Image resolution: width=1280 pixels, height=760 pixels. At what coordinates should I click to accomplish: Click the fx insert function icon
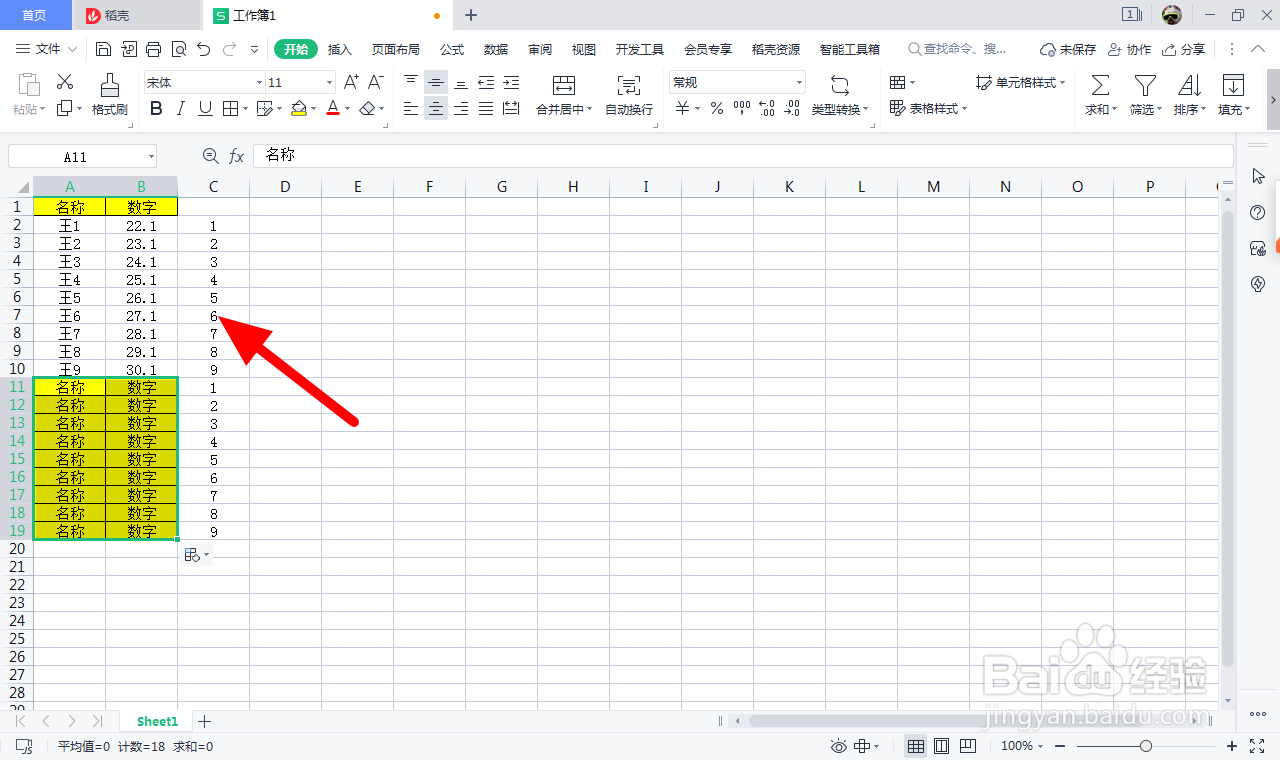[x=237, y=156]
